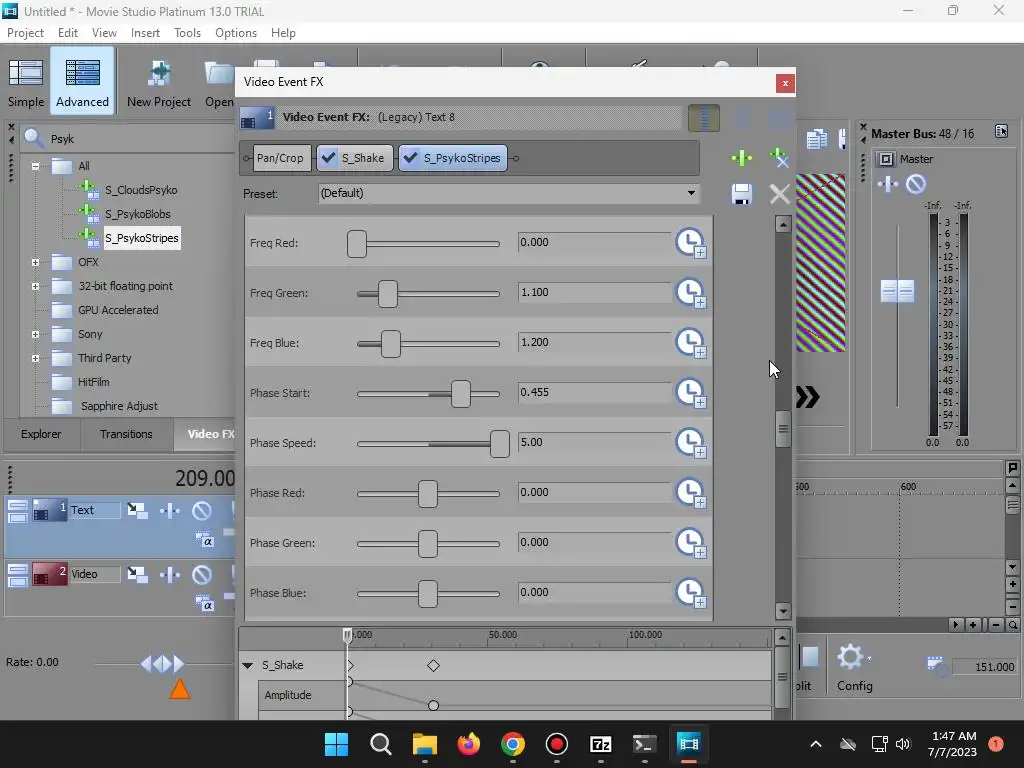Animate the Phase Green parameter clock icon
This screenshot has width=1024, height=768.
(x=690, y=543)
